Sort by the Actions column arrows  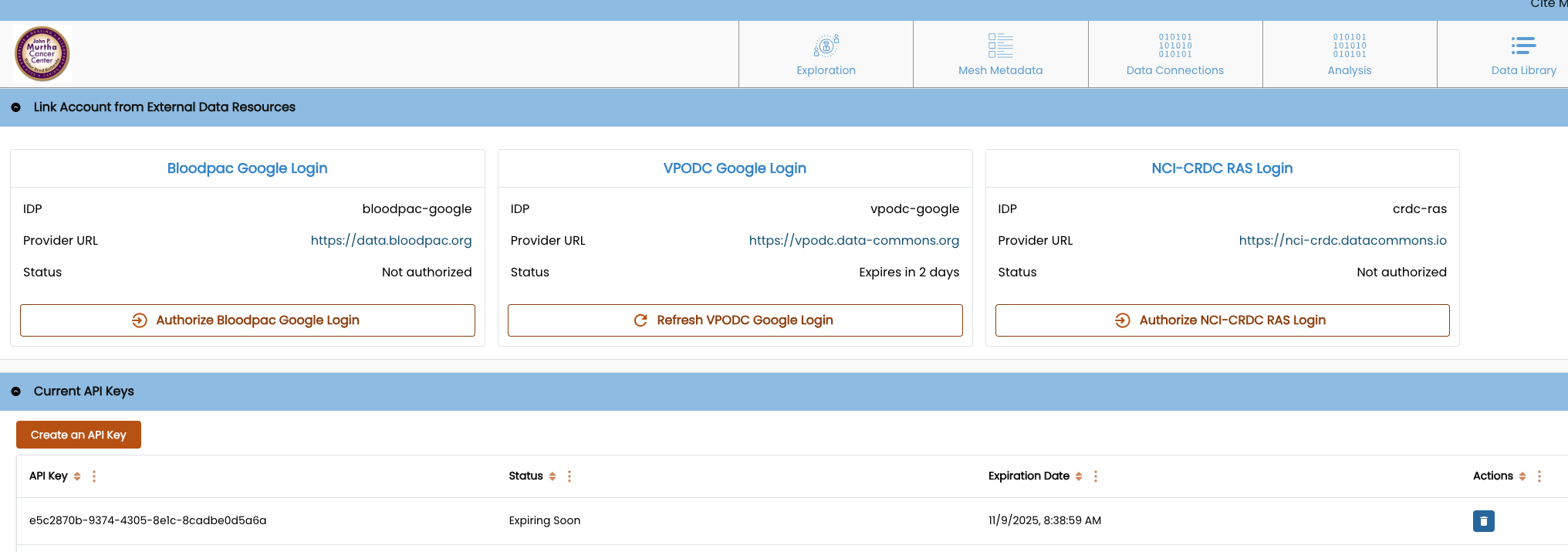pyautogui.click(x=1522, y=476)
